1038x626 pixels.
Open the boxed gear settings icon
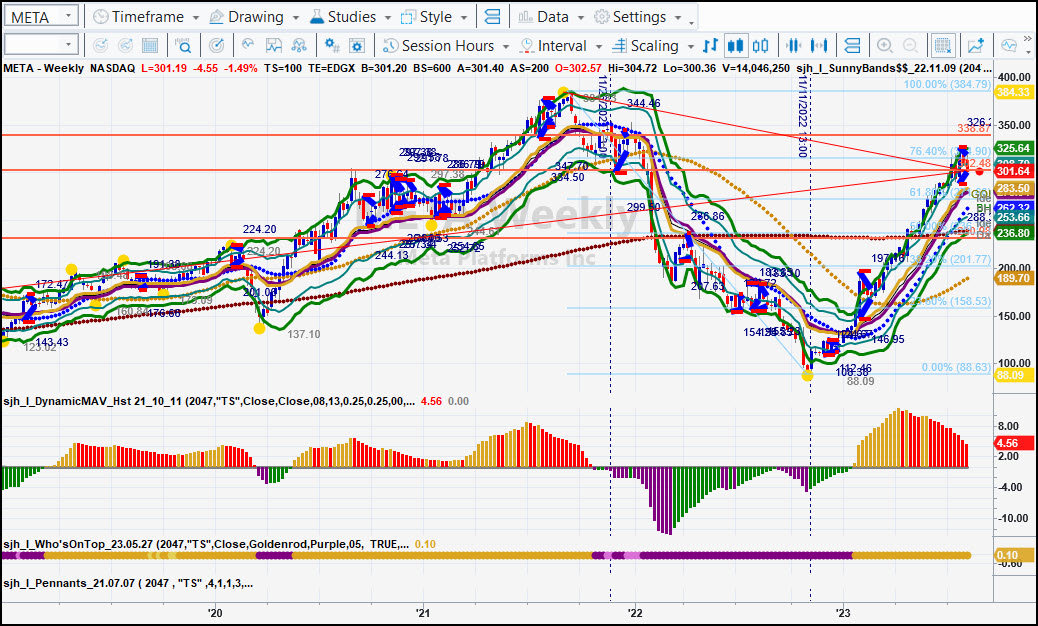point(357,46)
